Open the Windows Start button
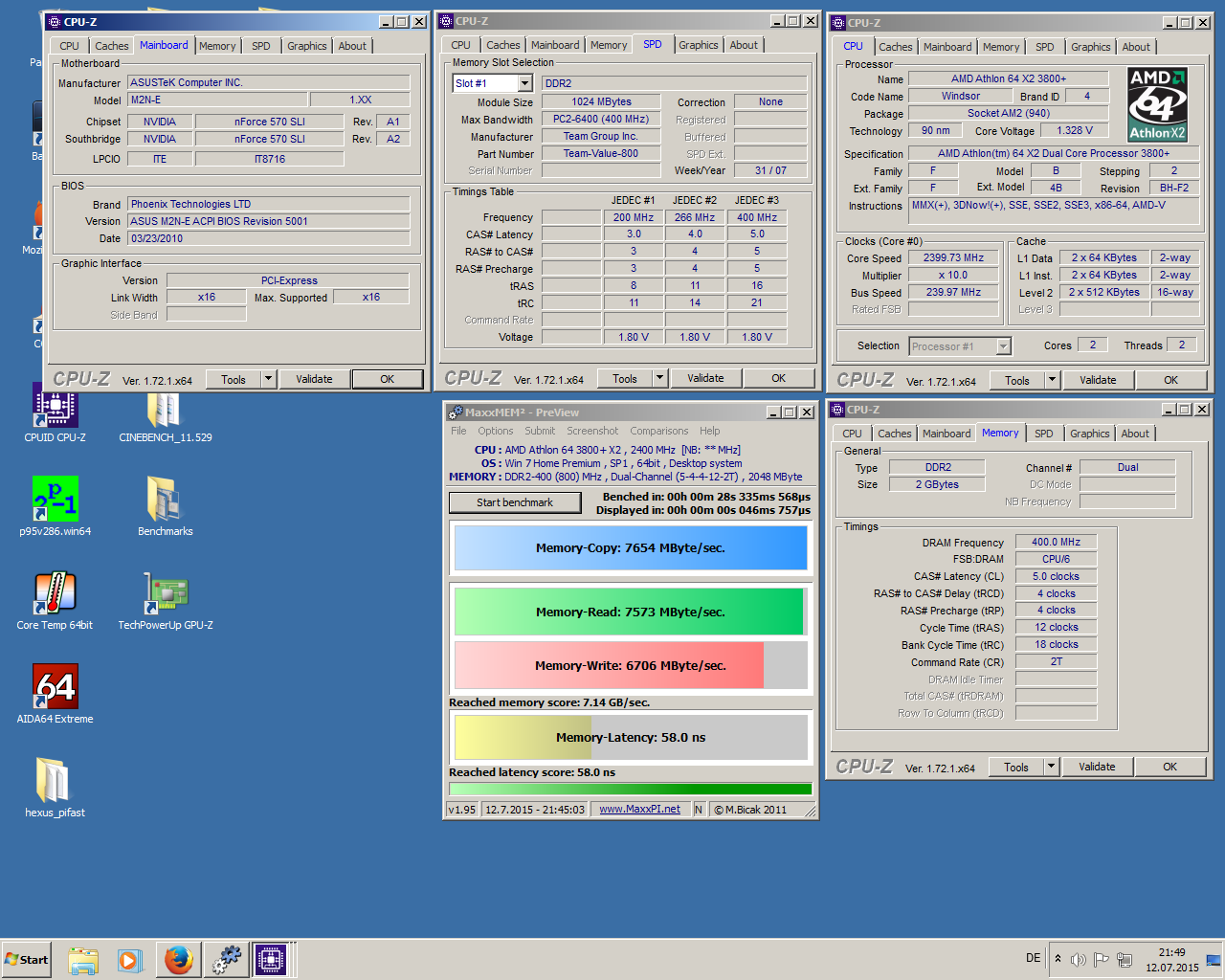Viewport: 1225px width, 980px height. [x=27, y=960]
